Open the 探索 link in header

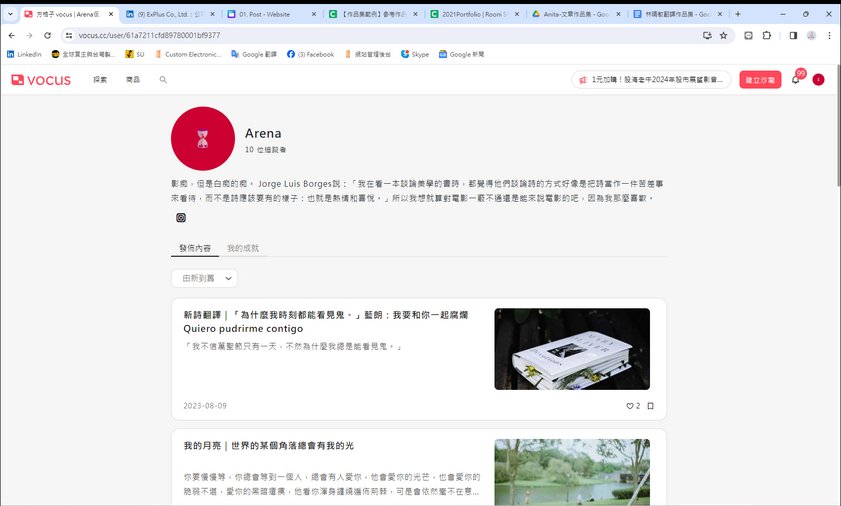coord(100,80)
